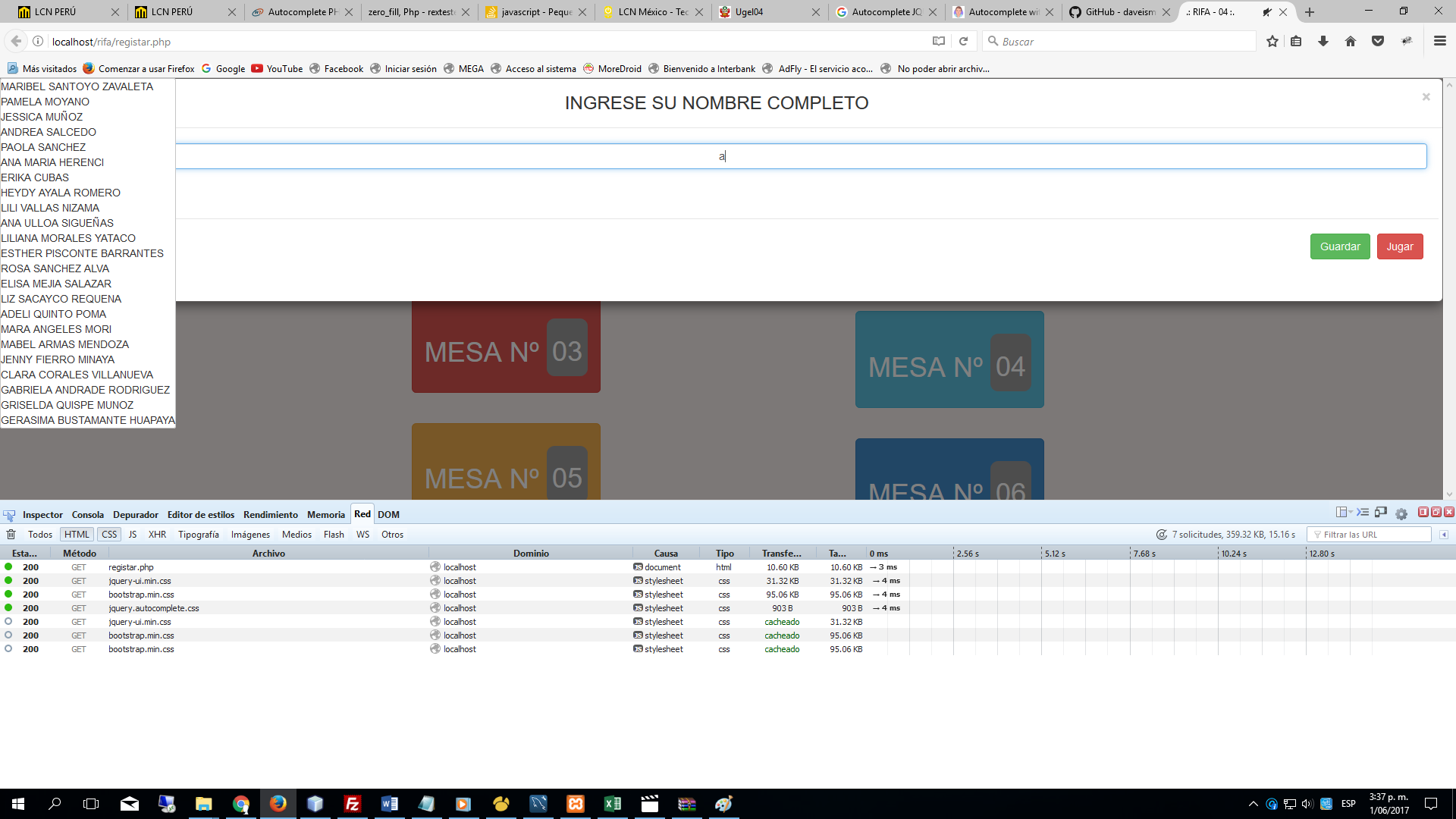Toggle the Imágenes network filter

(x=250, y=535)
